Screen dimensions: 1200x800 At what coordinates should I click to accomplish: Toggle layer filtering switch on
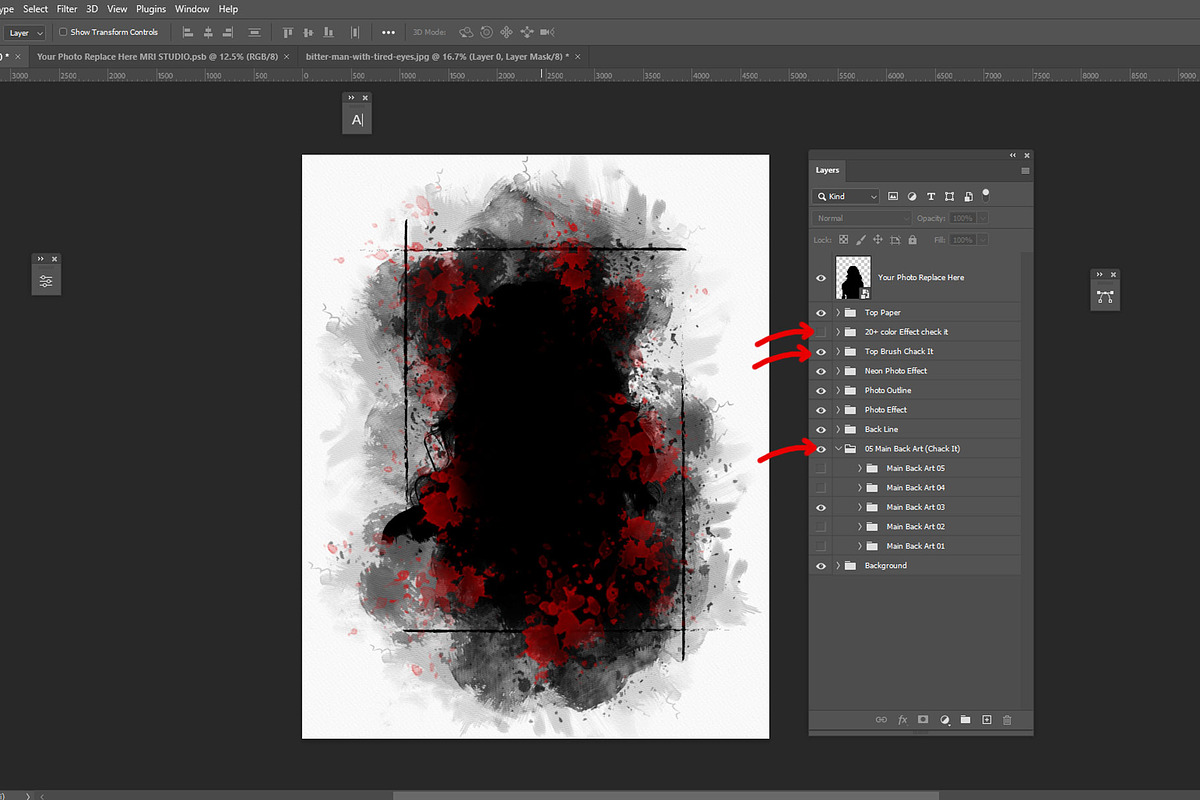click(x=986, y=194)
